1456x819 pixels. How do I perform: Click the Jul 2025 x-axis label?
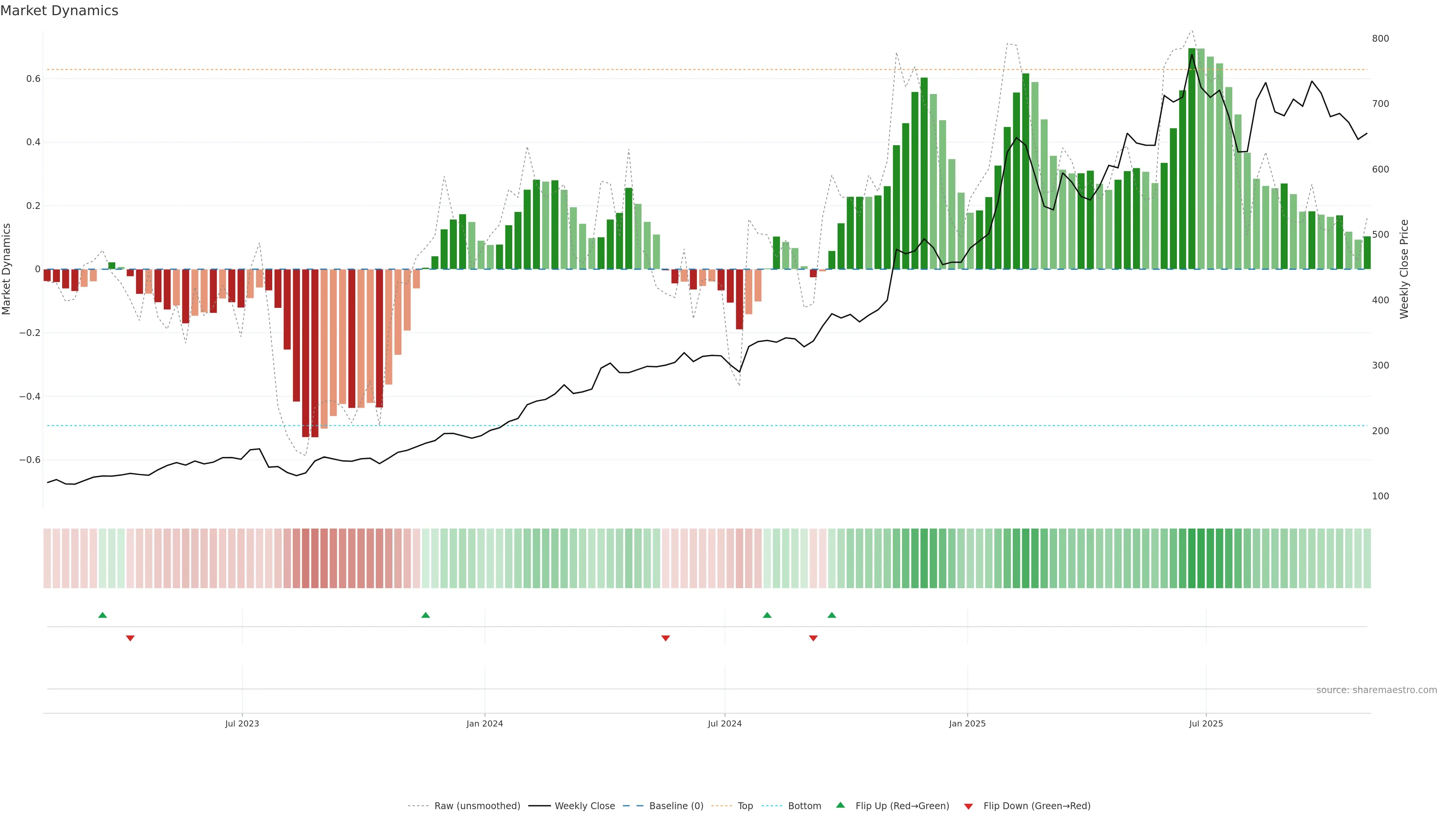tap(1206, 723)
